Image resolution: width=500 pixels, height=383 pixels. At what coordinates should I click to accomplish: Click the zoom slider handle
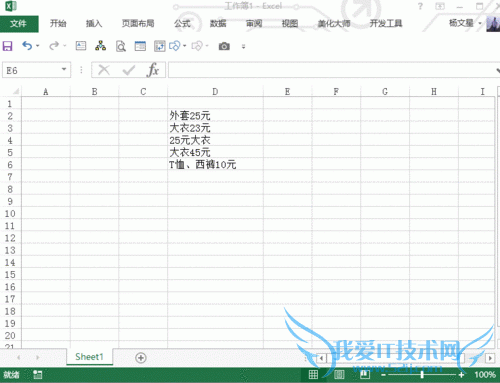[422, 375]
